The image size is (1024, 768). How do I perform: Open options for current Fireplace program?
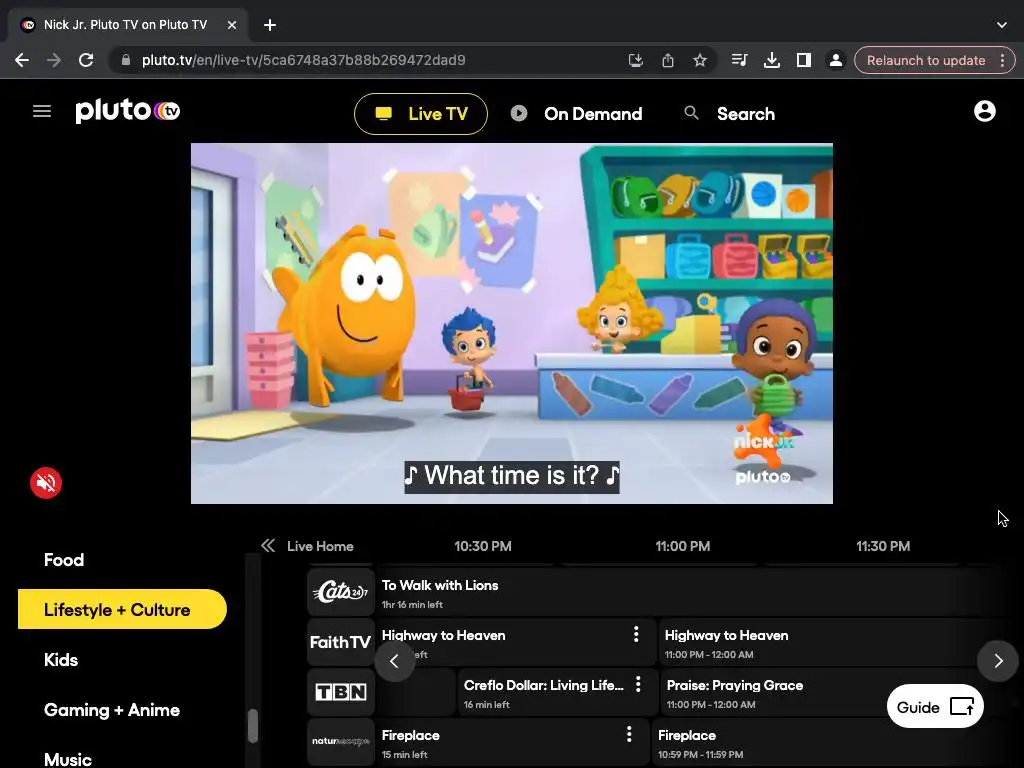[629, 734]
